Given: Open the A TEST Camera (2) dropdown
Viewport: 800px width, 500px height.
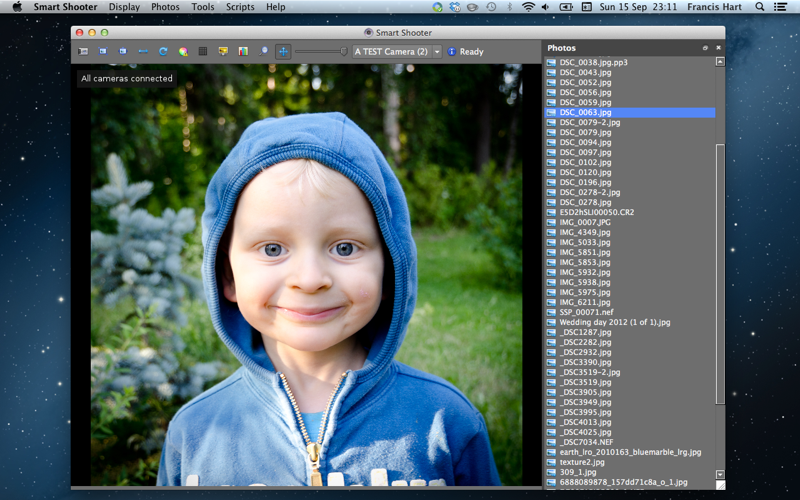Looking at the screenshot, I should click(397, 51).
